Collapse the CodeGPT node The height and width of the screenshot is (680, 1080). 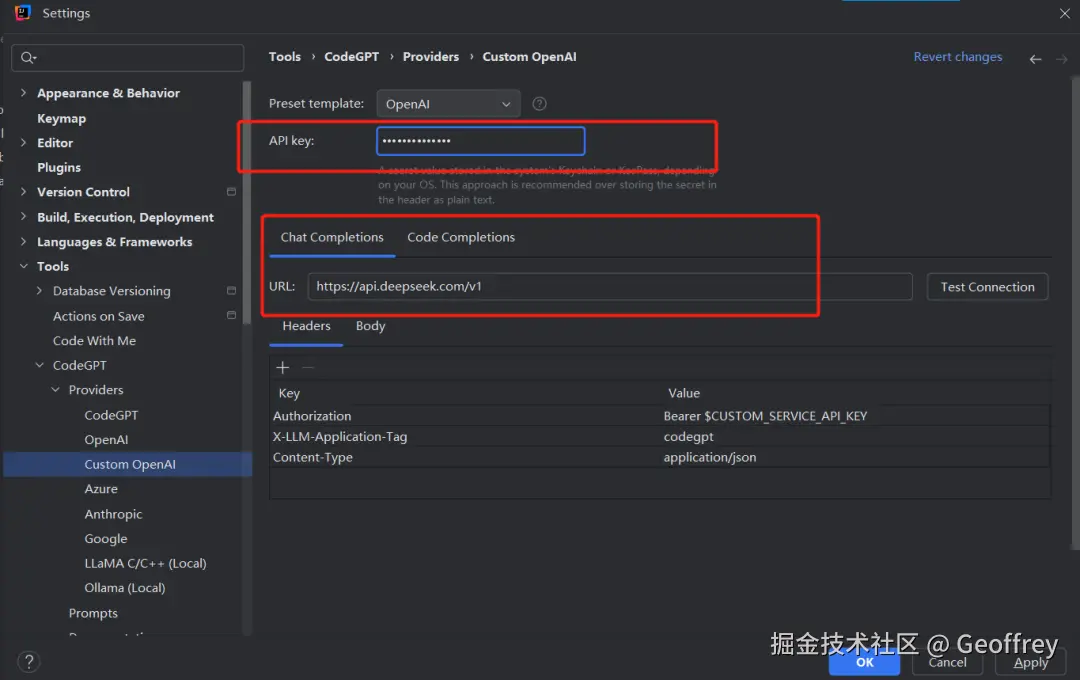(39, 365)
